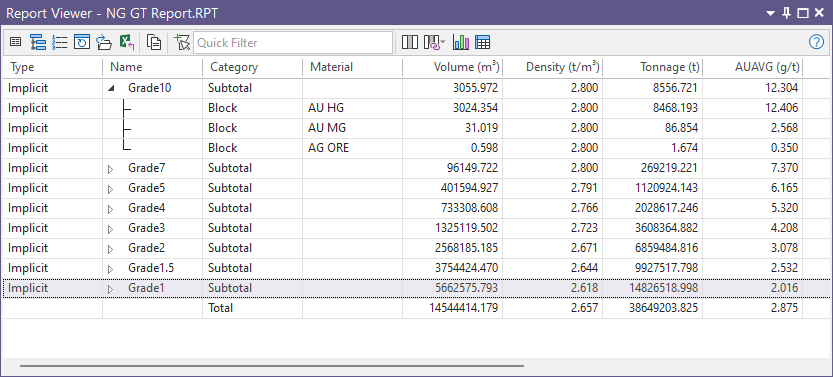Click the add selection filter cursor icon
Viewport: 833px width, 377px height.
[182, 42]
